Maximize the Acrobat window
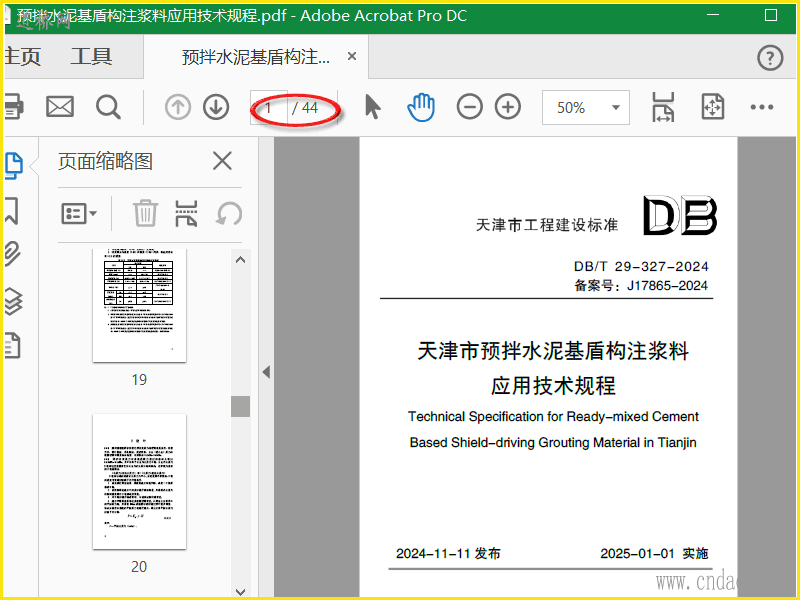 click(771, 15)
